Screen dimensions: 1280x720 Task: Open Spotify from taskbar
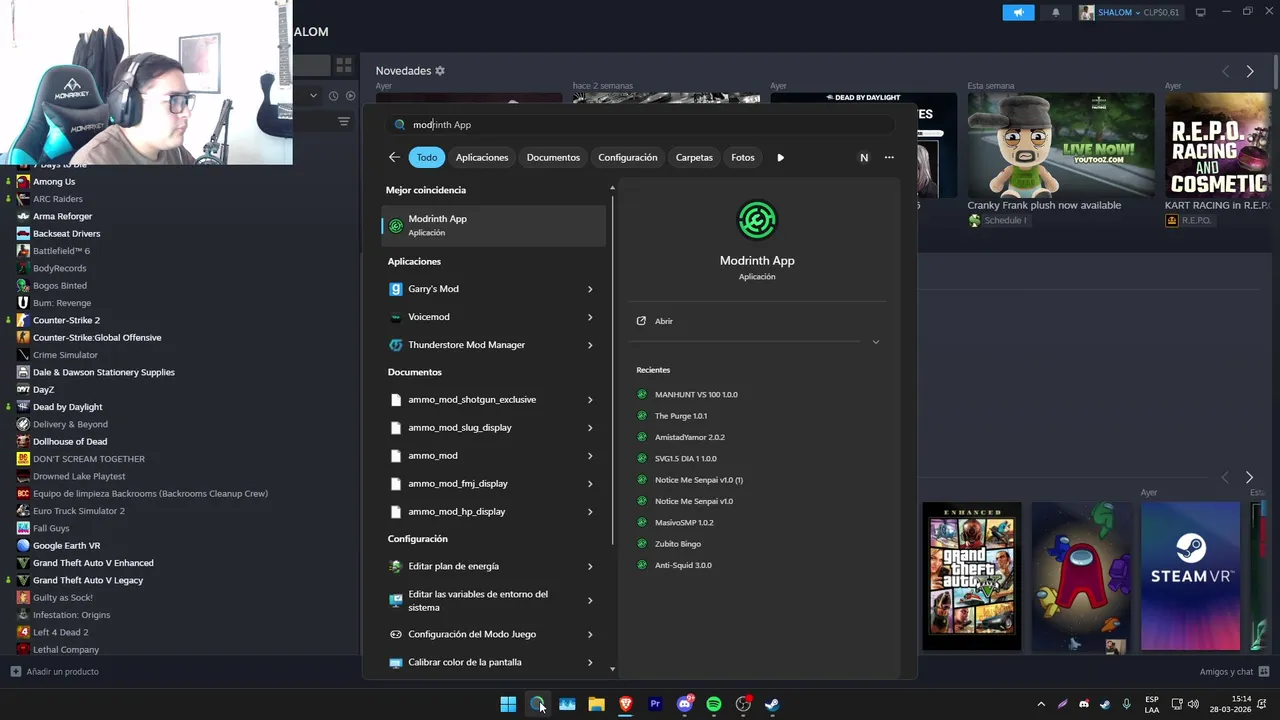(x=714, y=704)
